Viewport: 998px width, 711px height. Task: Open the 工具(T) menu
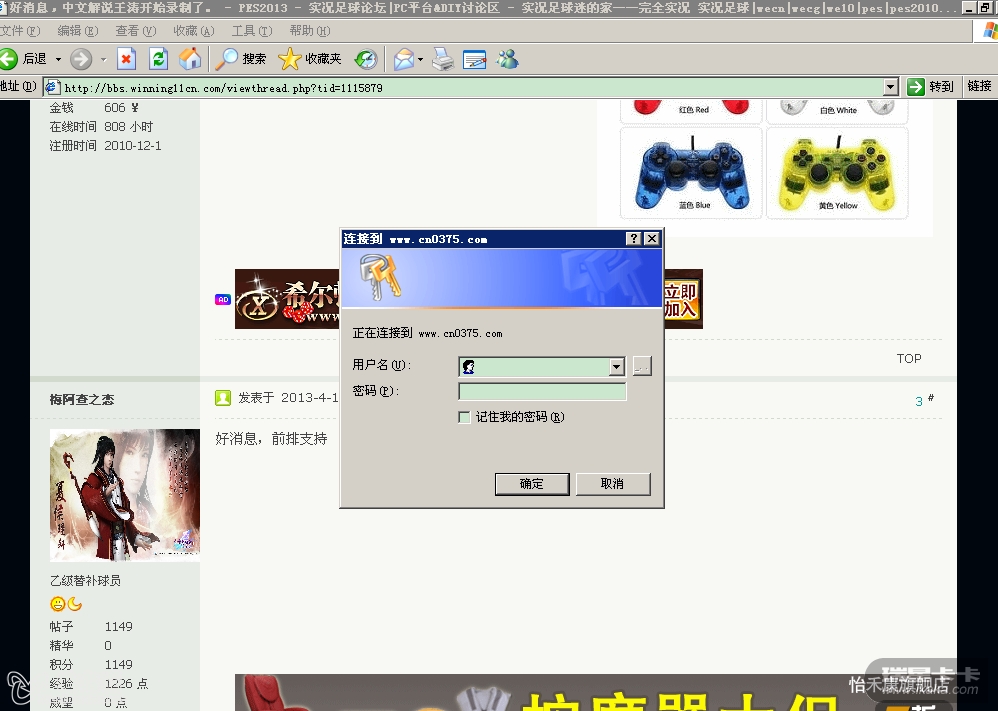(251, 31)
